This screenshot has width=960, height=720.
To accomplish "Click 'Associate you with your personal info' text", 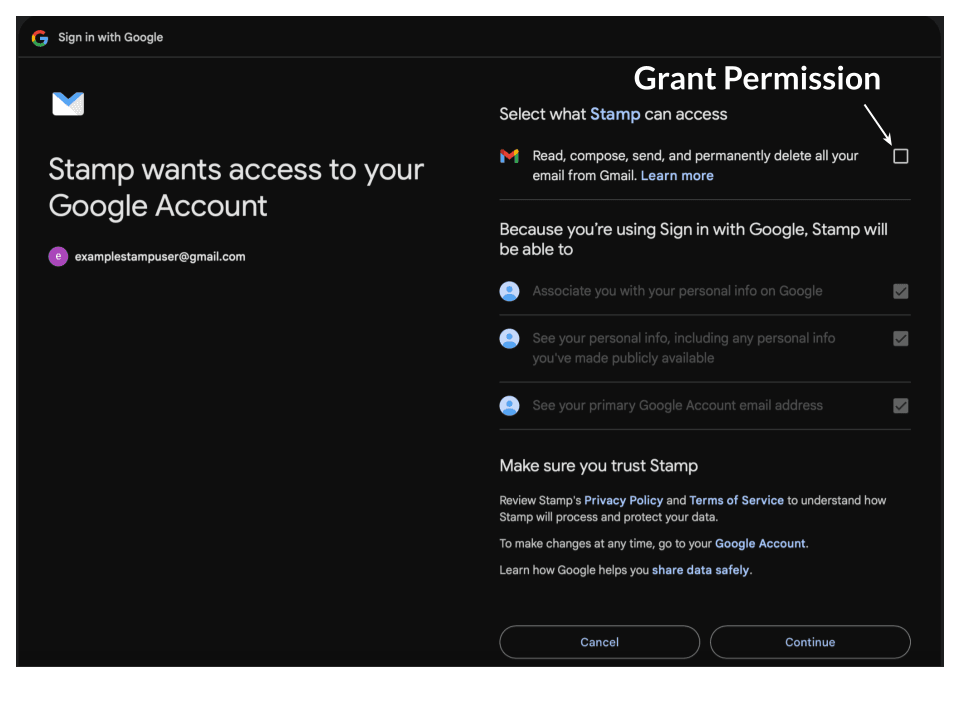I will [677, 291].
